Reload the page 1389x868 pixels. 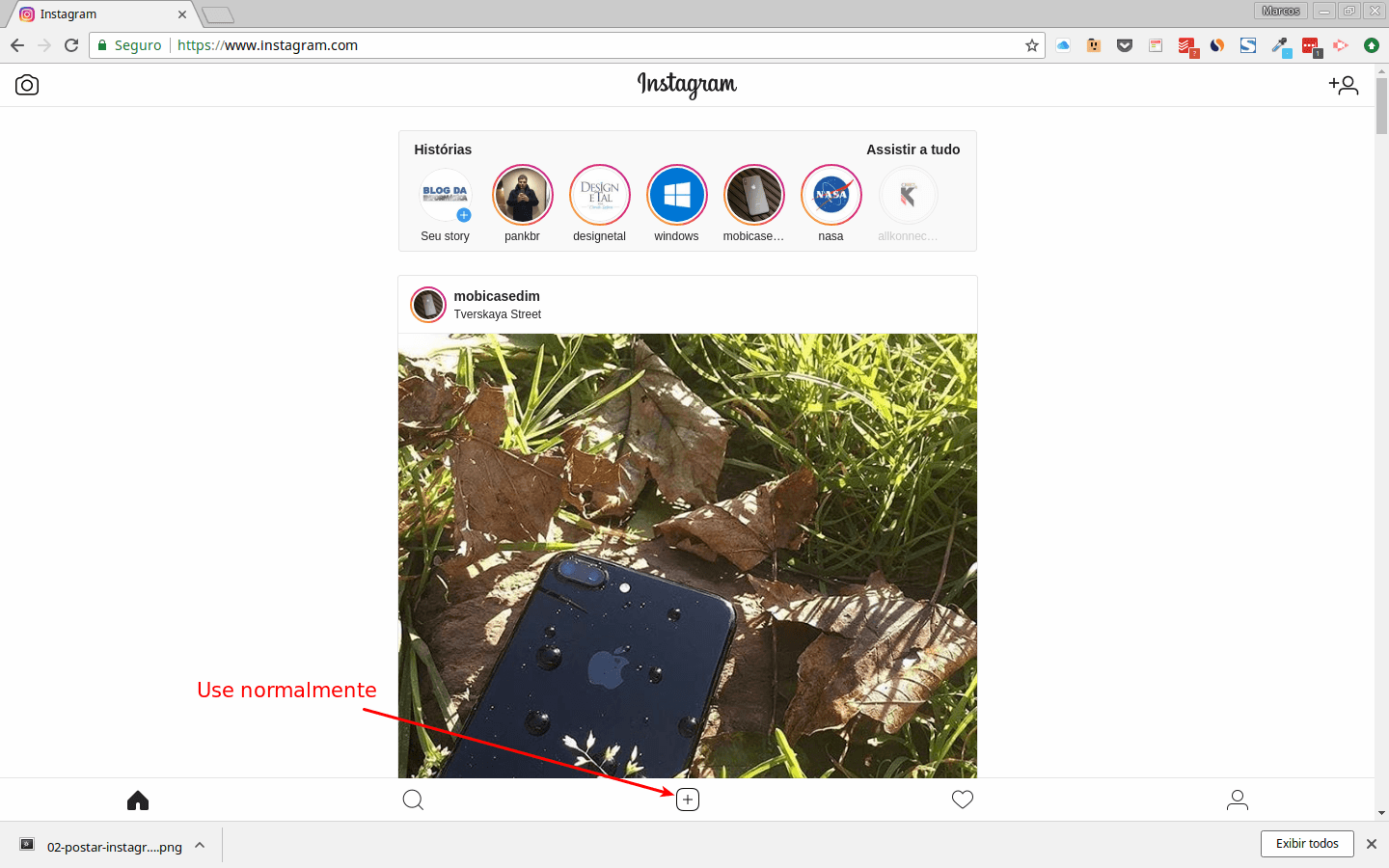pyautogui.click(x=71, y=45)
